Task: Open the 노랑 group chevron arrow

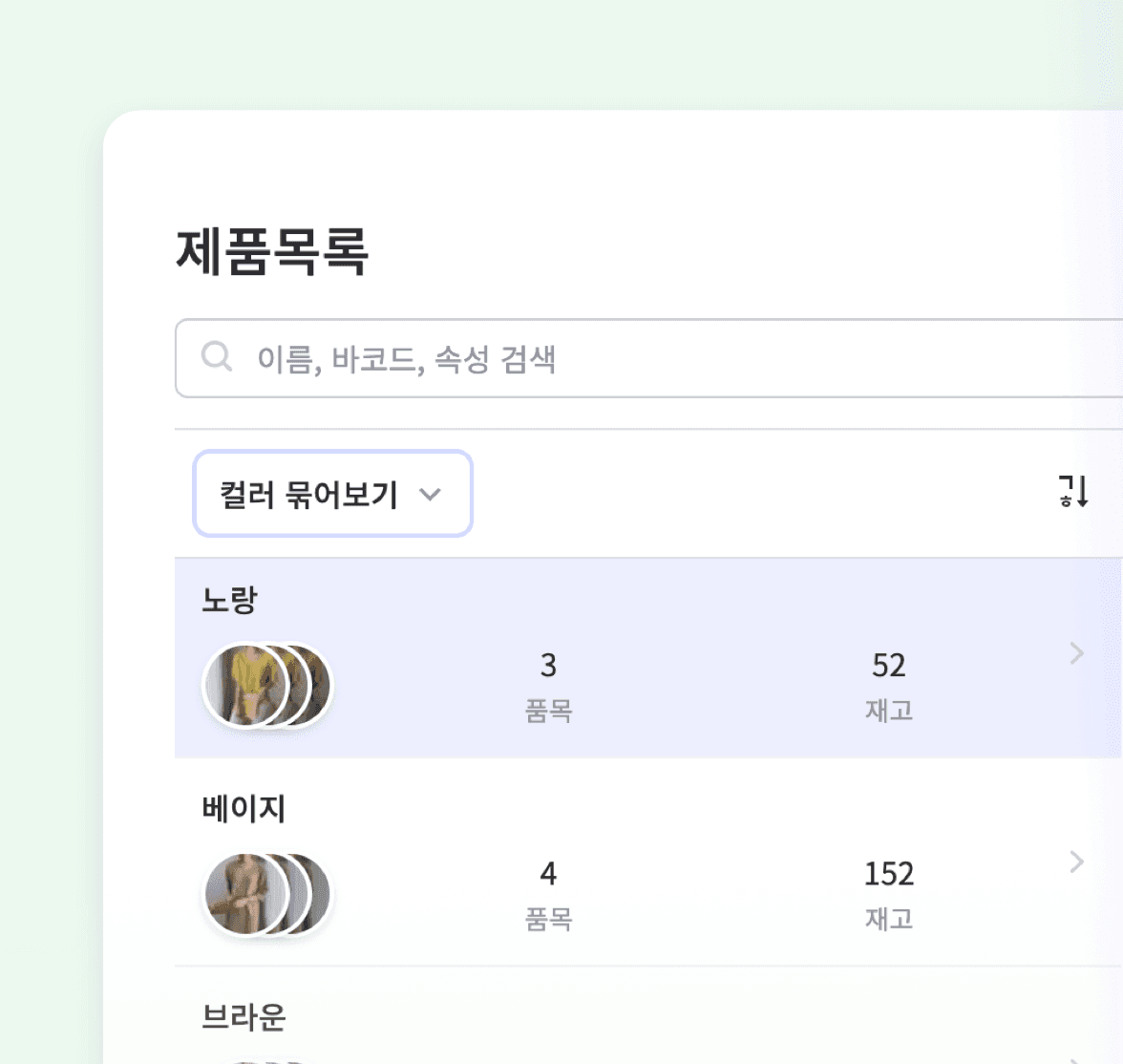Action: pyautogui.click(x=1076, y=653)
